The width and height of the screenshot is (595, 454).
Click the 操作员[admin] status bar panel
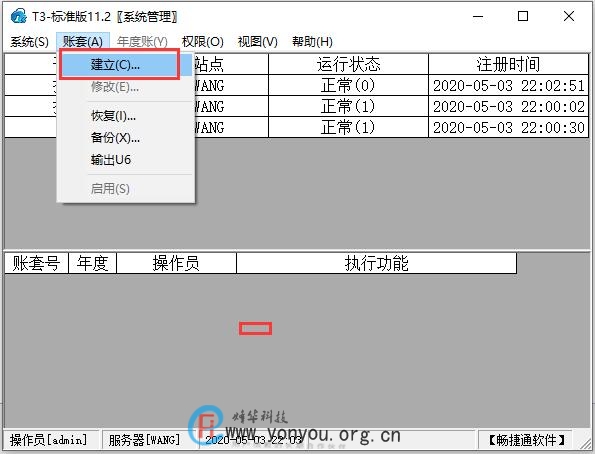(x=49, y=440)
